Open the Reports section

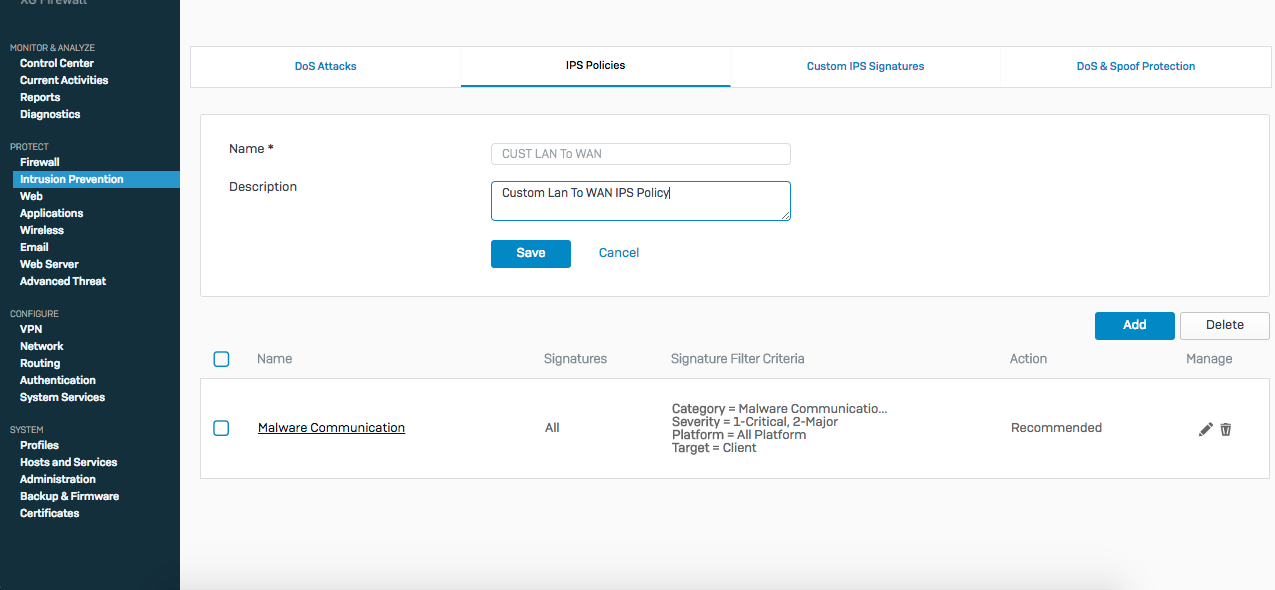(40, 97)
